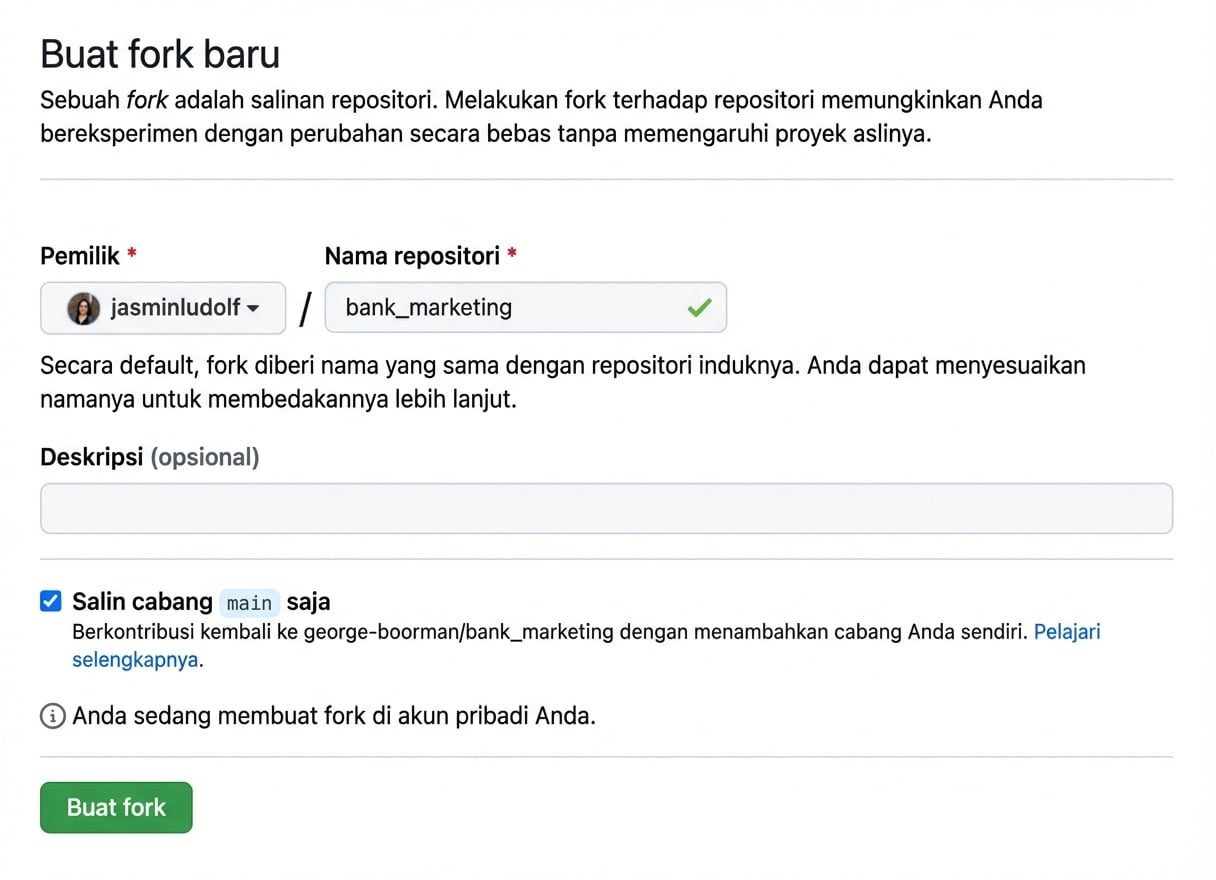The width and height of the screenshot is (1216, 880).
Task: Click the Nama repositori field label
Action: (x=421, y=256)
